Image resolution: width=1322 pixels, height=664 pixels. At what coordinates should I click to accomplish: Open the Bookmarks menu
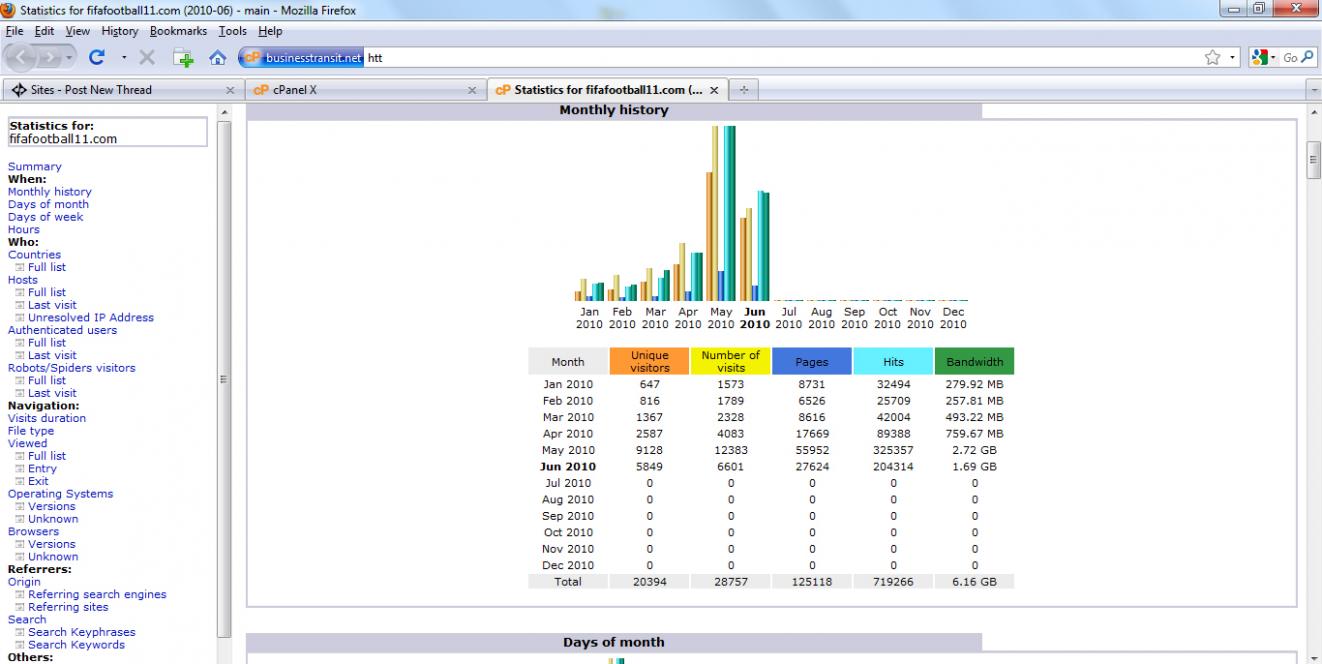click(178, 31)
